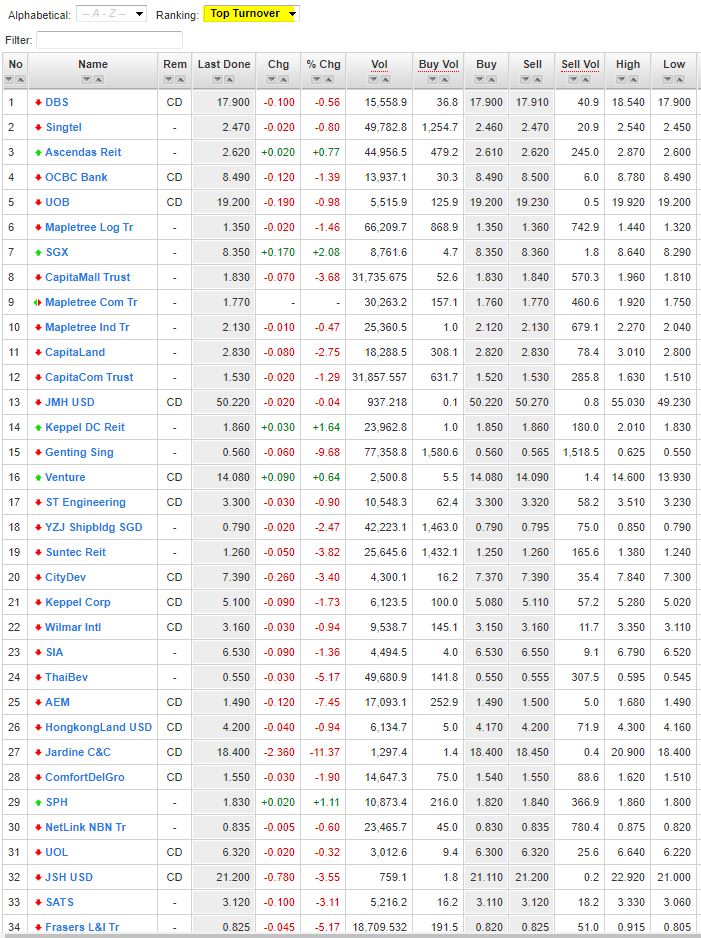Click the Vol column header label
Viewport: 701px width, 938px height.
(x=379, y=65)
